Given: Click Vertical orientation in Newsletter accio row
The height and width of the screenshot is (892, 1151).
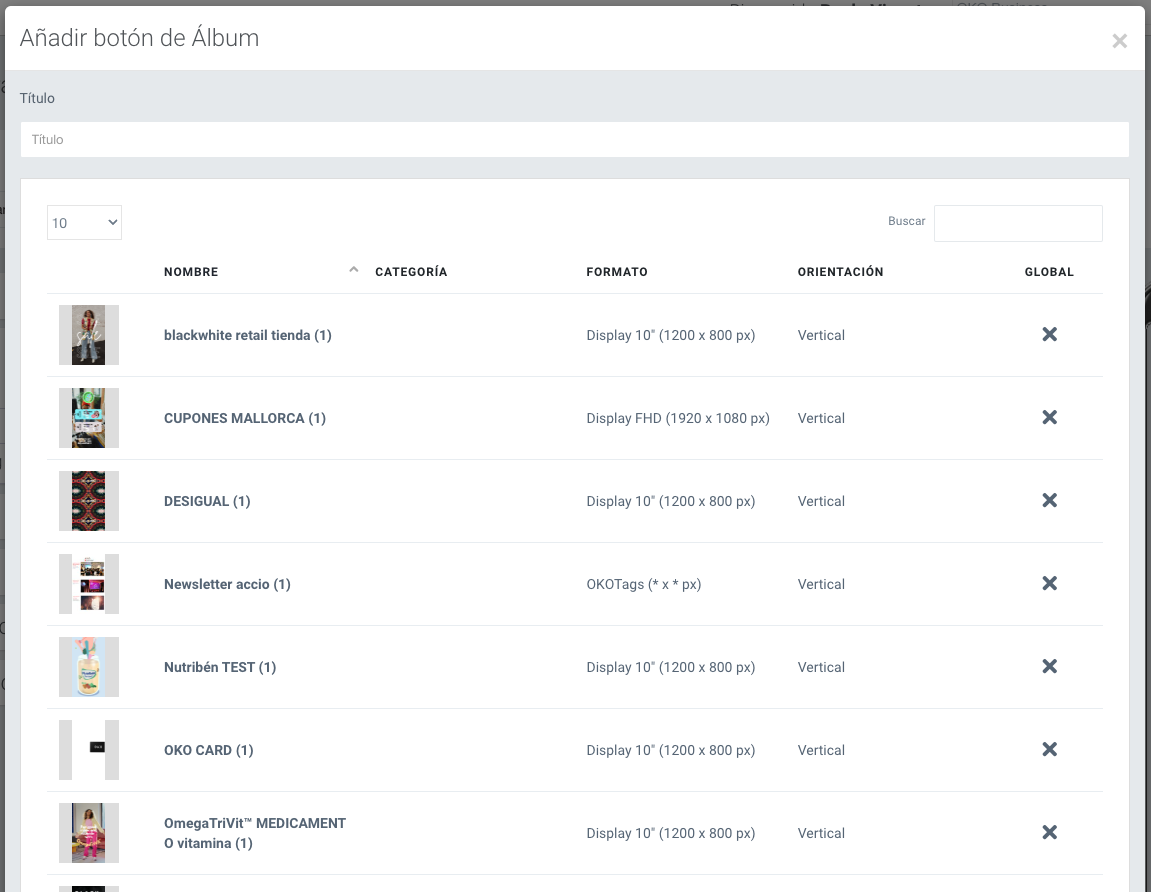Looking at the screenshot, I should coord(821,584).
